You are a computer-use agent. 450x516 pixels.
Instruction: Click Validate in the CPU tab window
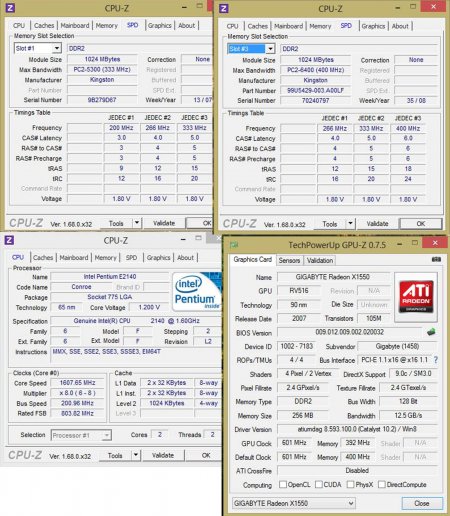[x=163, y=455]
